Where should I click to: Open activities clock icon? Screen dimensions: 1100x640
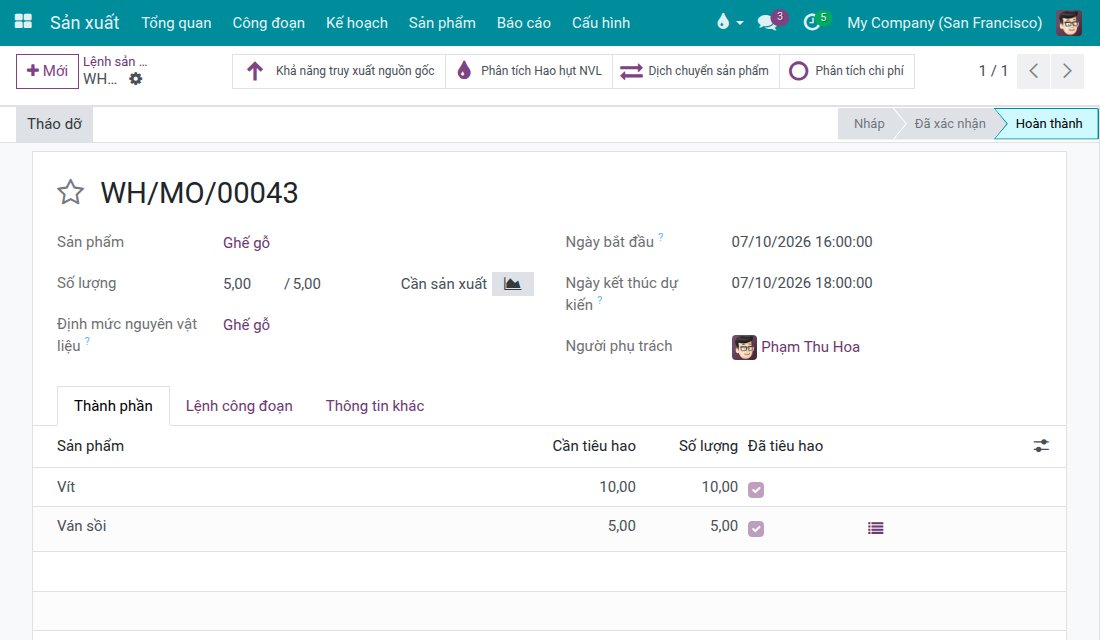(812, 22)
